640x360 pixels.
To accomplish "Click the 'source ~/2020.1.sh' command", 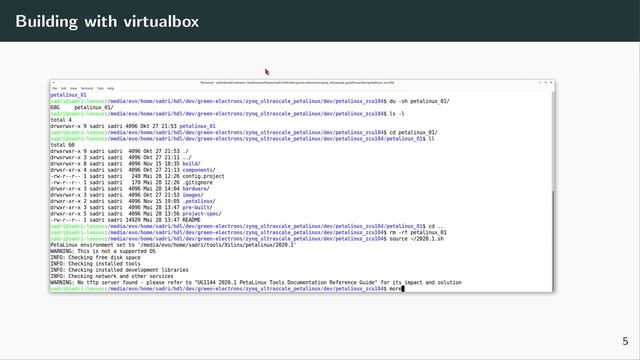I will pos(416,239).
